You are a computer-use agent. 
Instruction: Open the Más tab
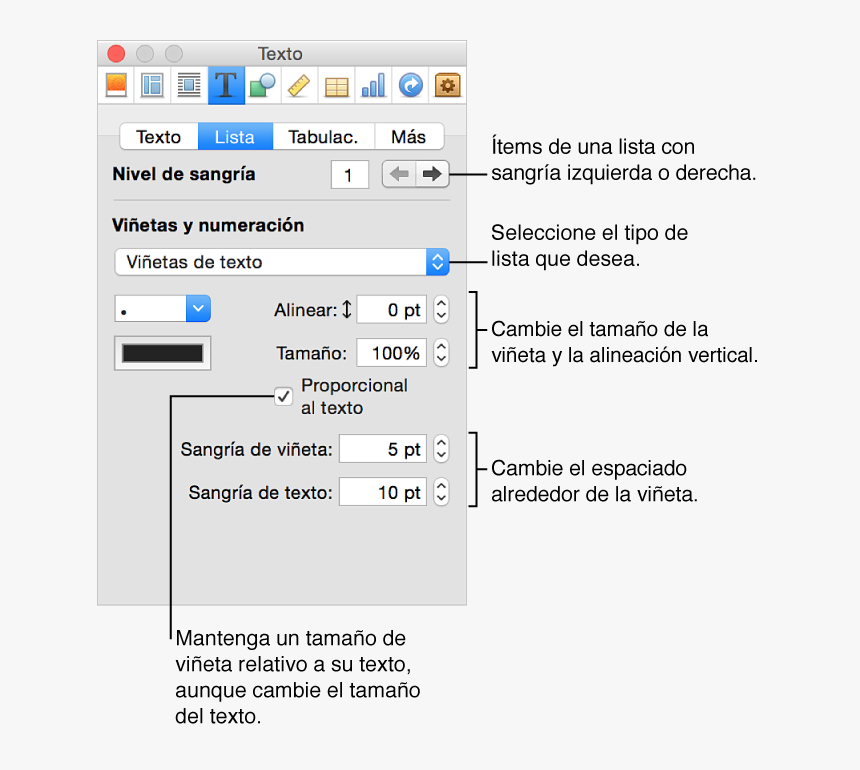[410, 136]
